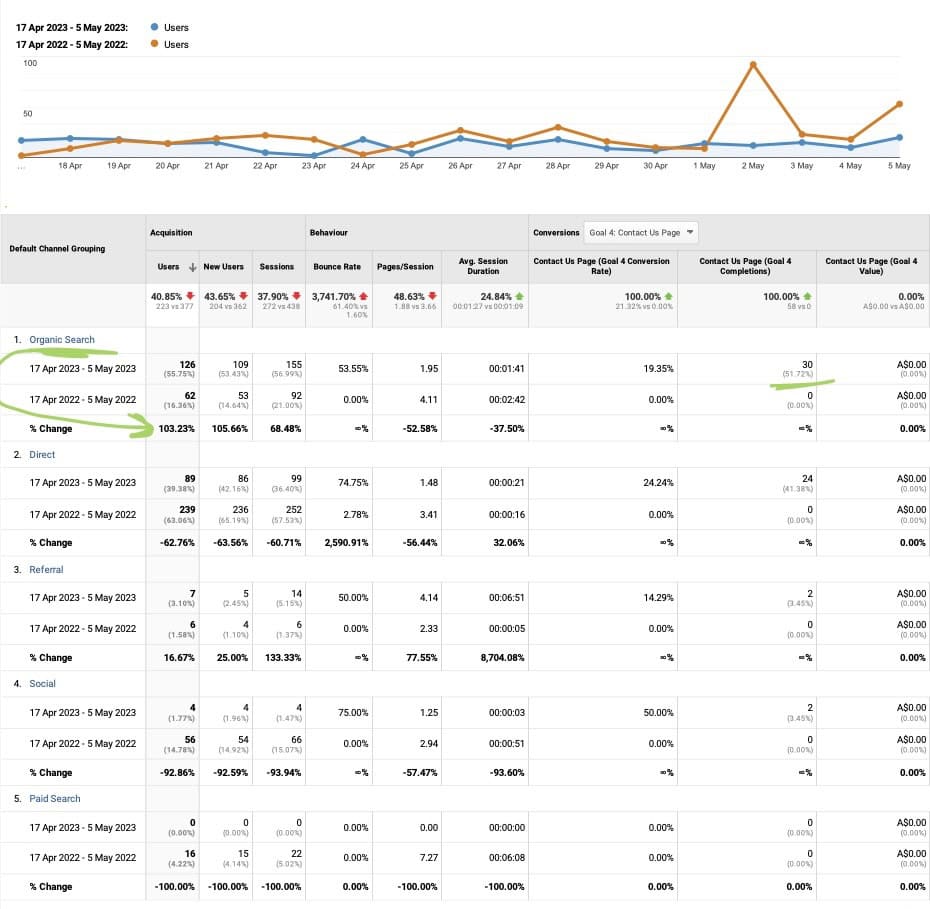
Task: Click the green up arrow beside 24.84%
Action: coord(520,296)
